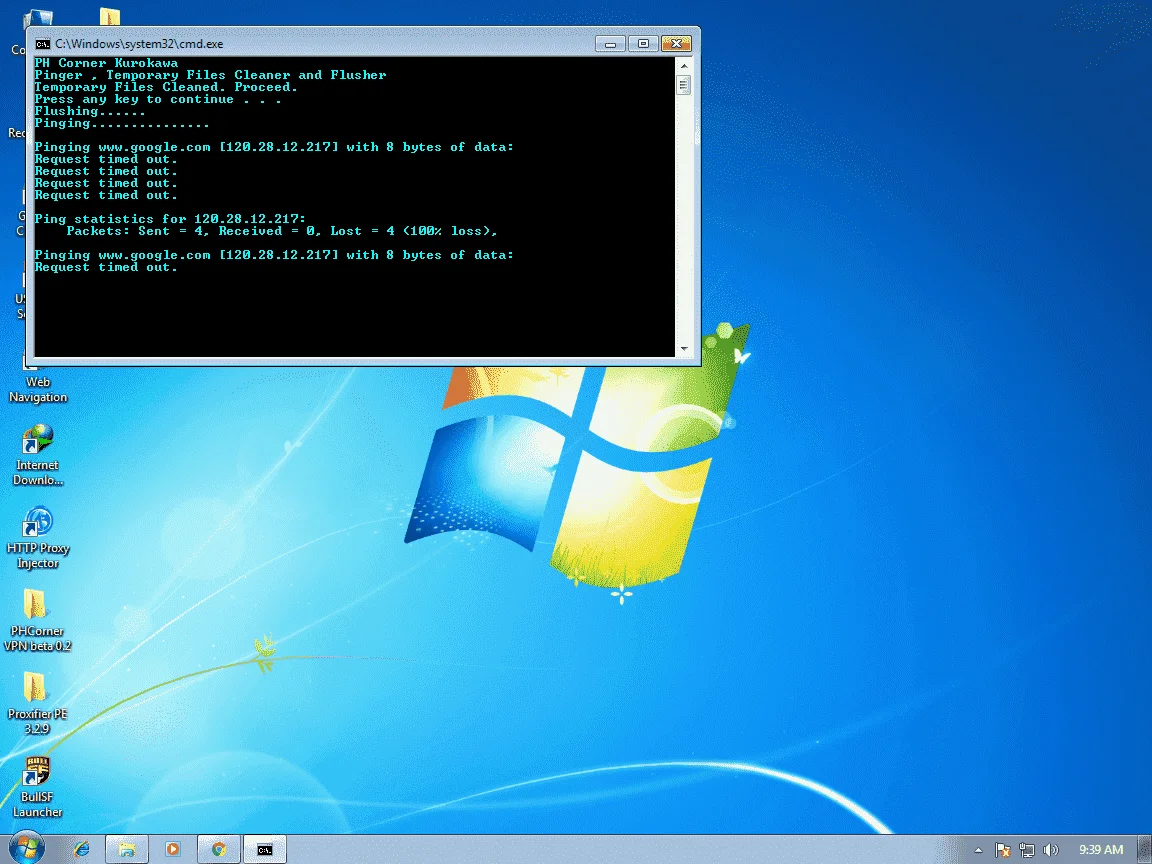The image size is (1152, 864).
Task: Close the cmd.exe window
Action: tap(677, 44)
